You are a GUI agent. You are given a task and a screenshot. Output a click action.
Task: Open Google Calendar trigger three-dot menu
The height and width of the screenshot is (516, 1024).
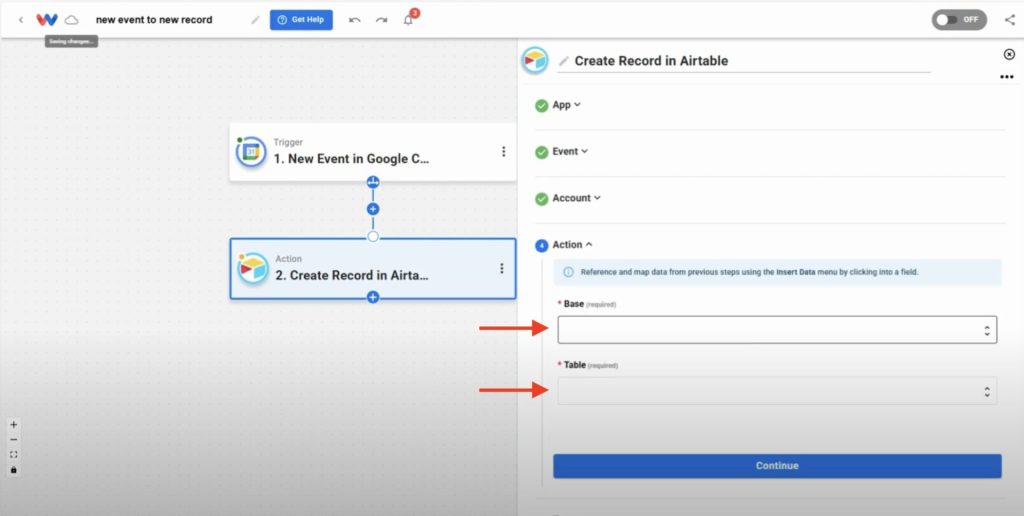point(503,152)
